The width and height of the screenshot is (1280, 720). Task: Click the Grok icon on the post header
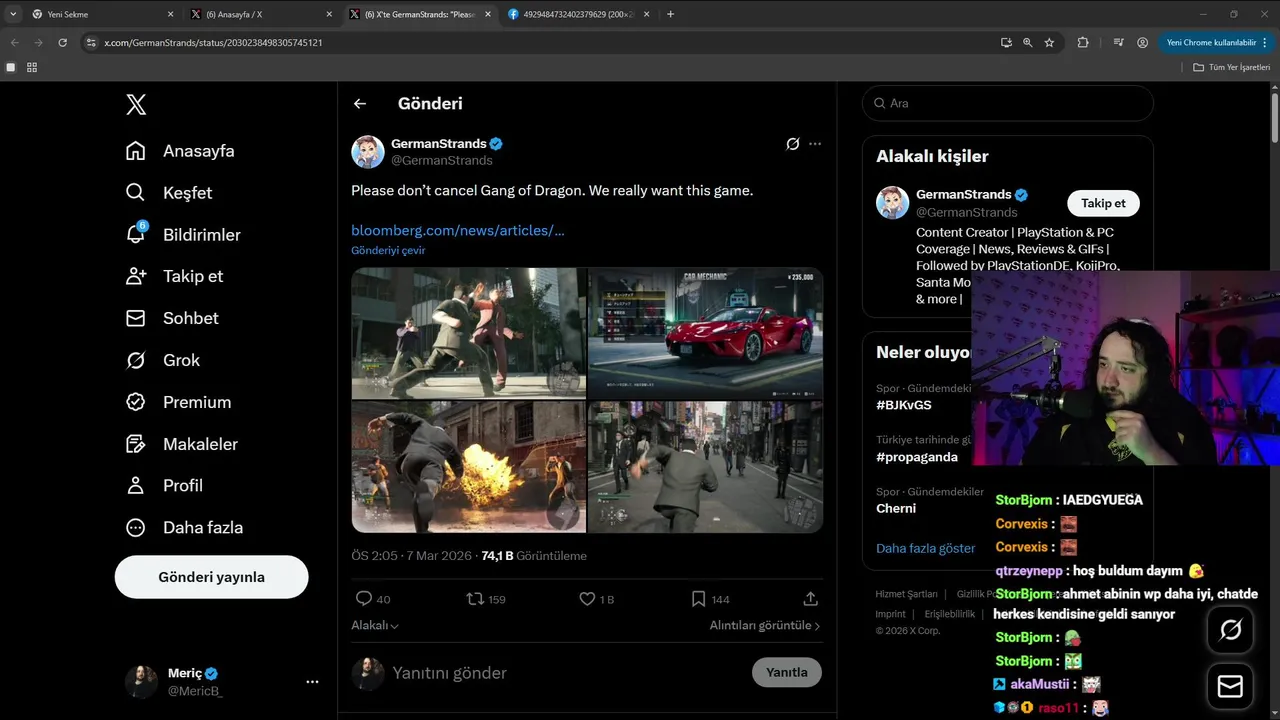point(793,144)
